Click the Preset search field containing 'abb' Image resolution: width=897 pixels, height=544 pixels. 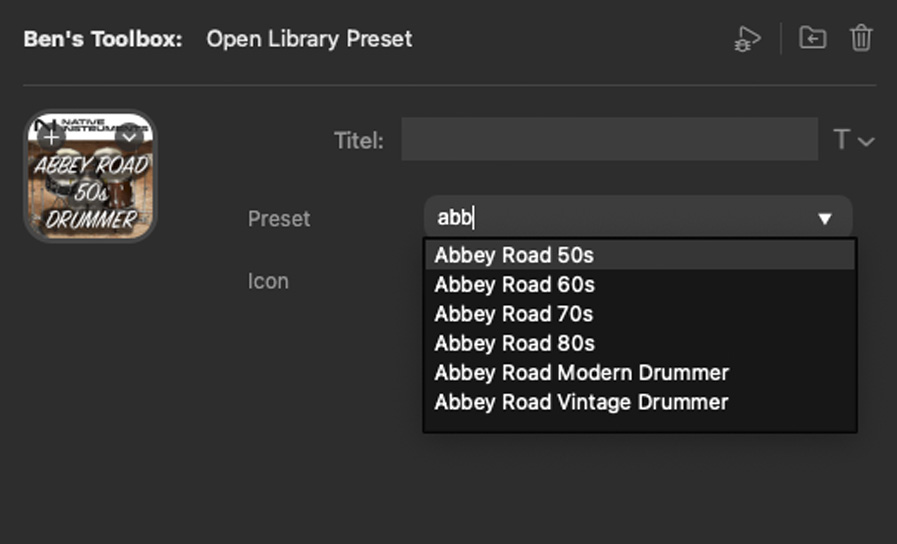click(x=600, y=218)
